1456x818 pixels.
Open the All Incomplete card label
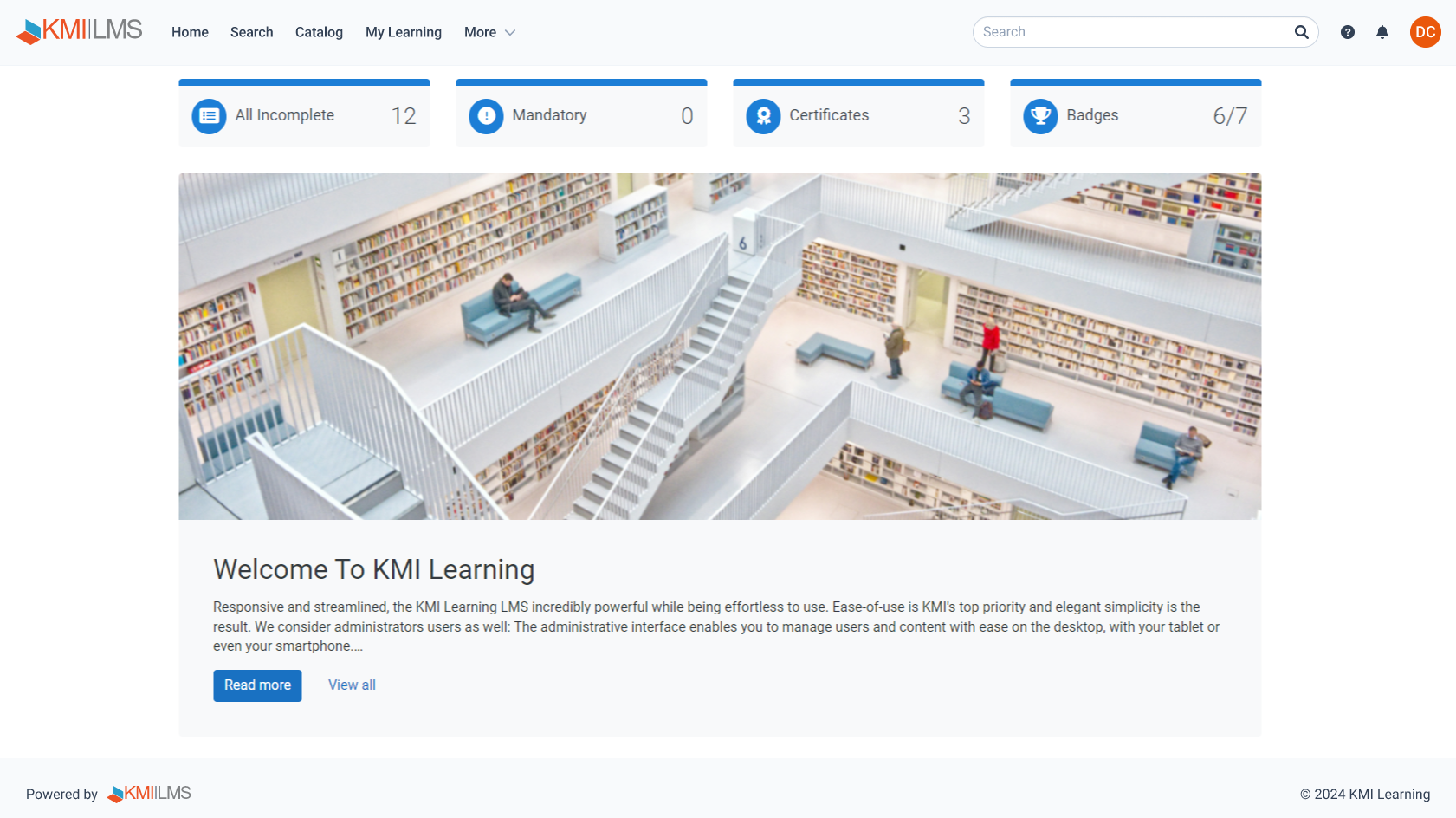point(285,115)
